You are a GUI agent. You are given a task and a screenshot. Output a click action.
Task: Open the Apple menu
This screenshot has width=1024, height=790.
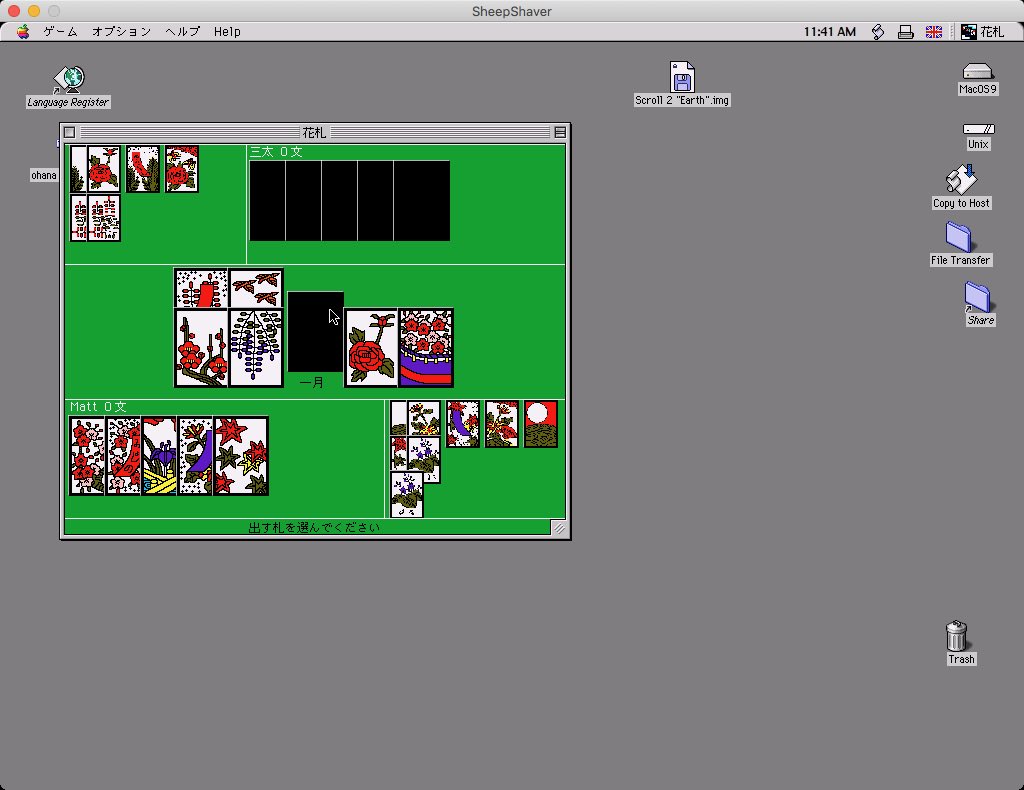tap(23, 31)
